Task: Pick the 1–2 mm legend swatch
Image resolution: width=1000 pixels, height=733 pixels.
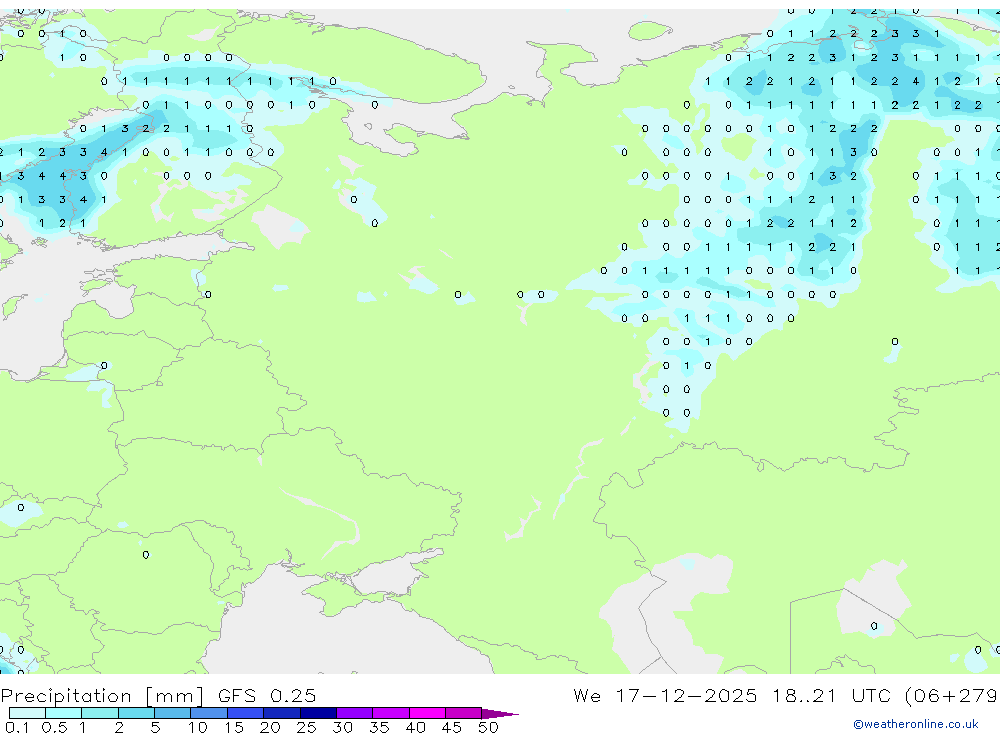Action: [x=99, y=713]
